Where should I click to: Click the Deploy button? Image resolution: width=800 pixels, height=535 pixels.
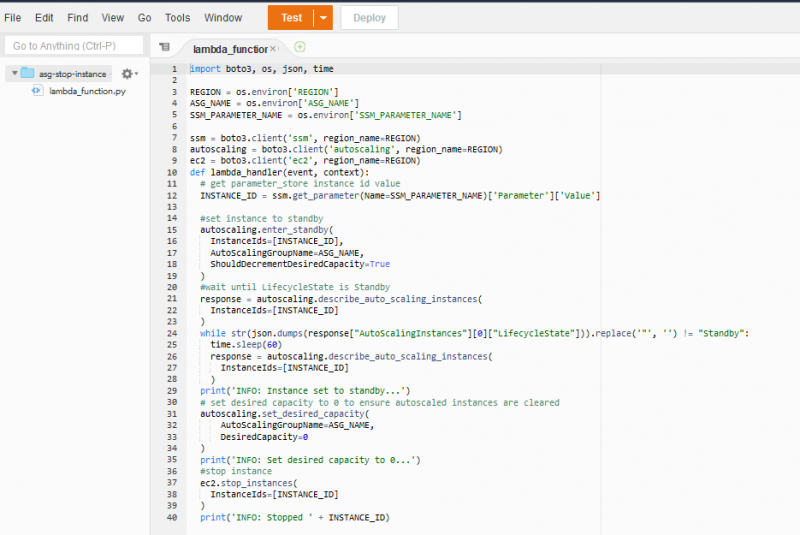coord(369,18)
